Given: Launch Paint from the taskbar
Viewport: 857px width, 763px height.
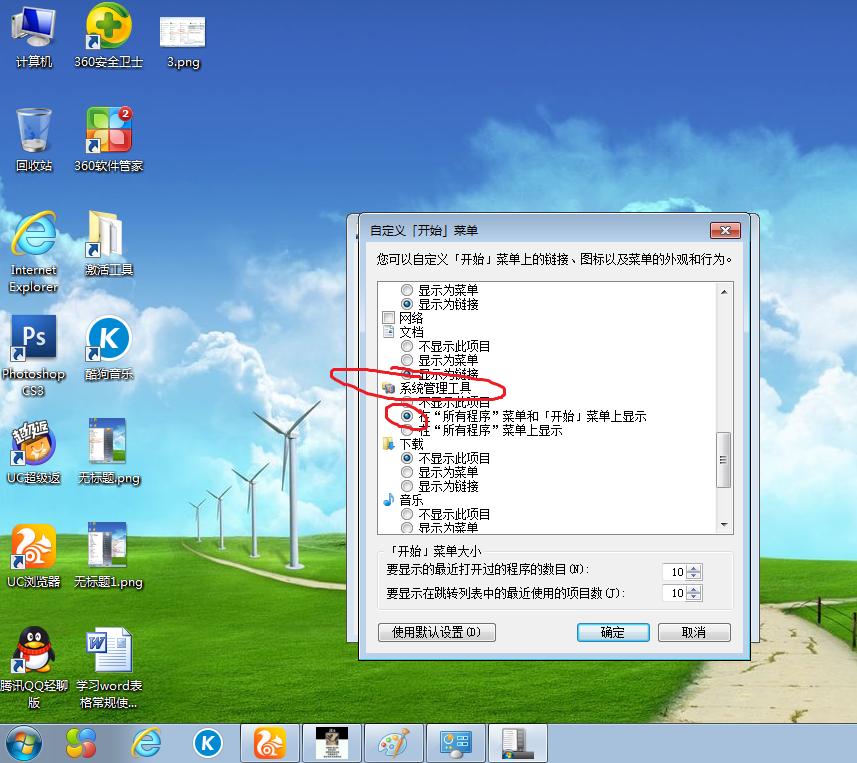Looking at the screenshot, I should click(394, 742).
